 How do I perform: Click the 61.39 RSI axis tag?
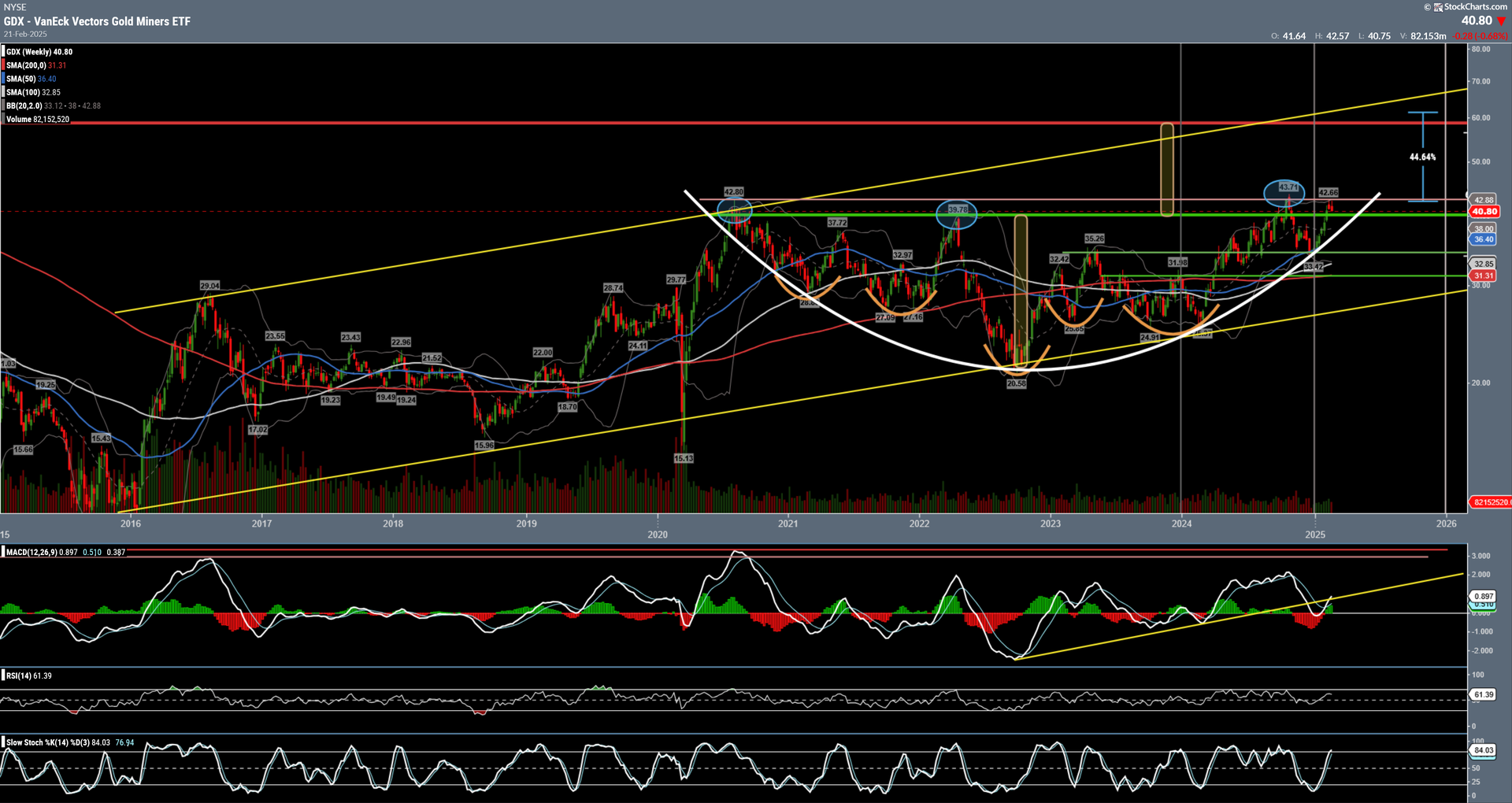coord(1484,695)
